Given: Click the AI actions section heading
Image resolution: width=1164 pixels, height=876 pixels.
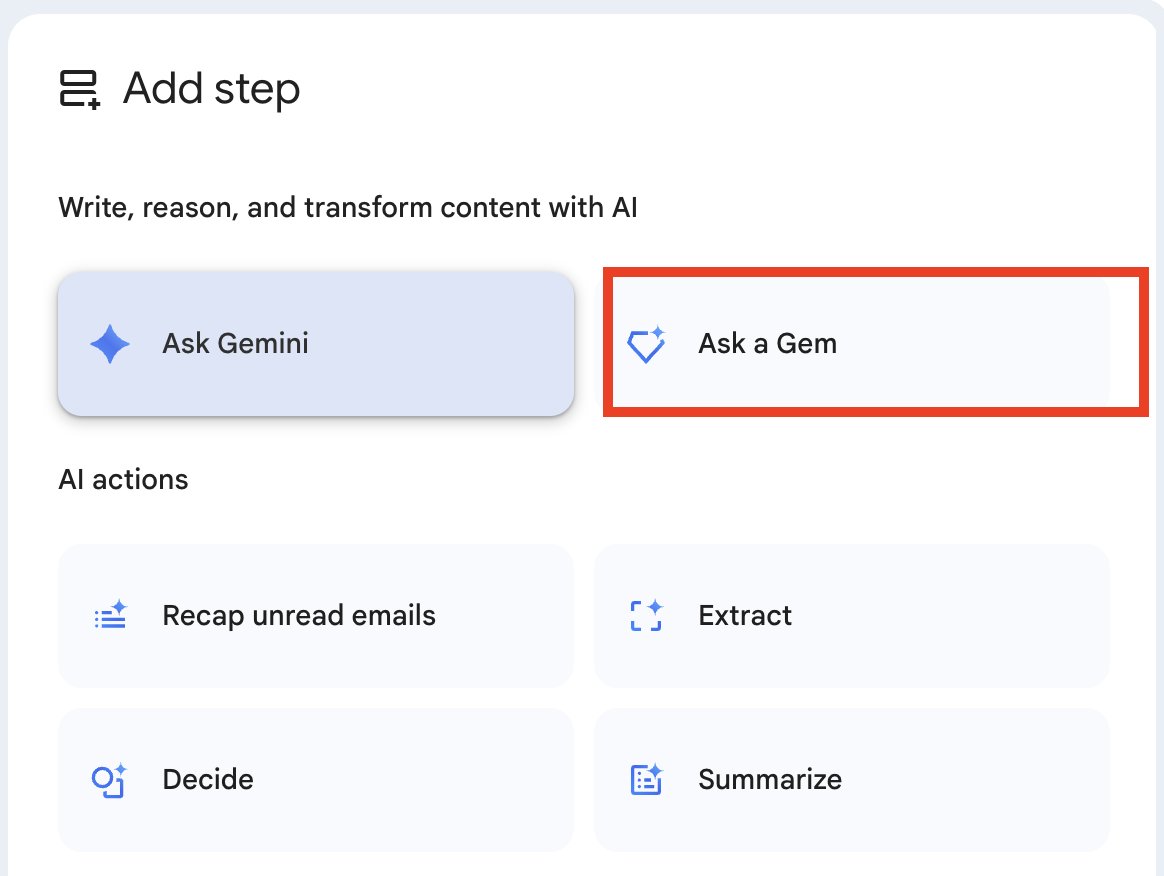Looking at the screenshot, I should click(123, 480).
